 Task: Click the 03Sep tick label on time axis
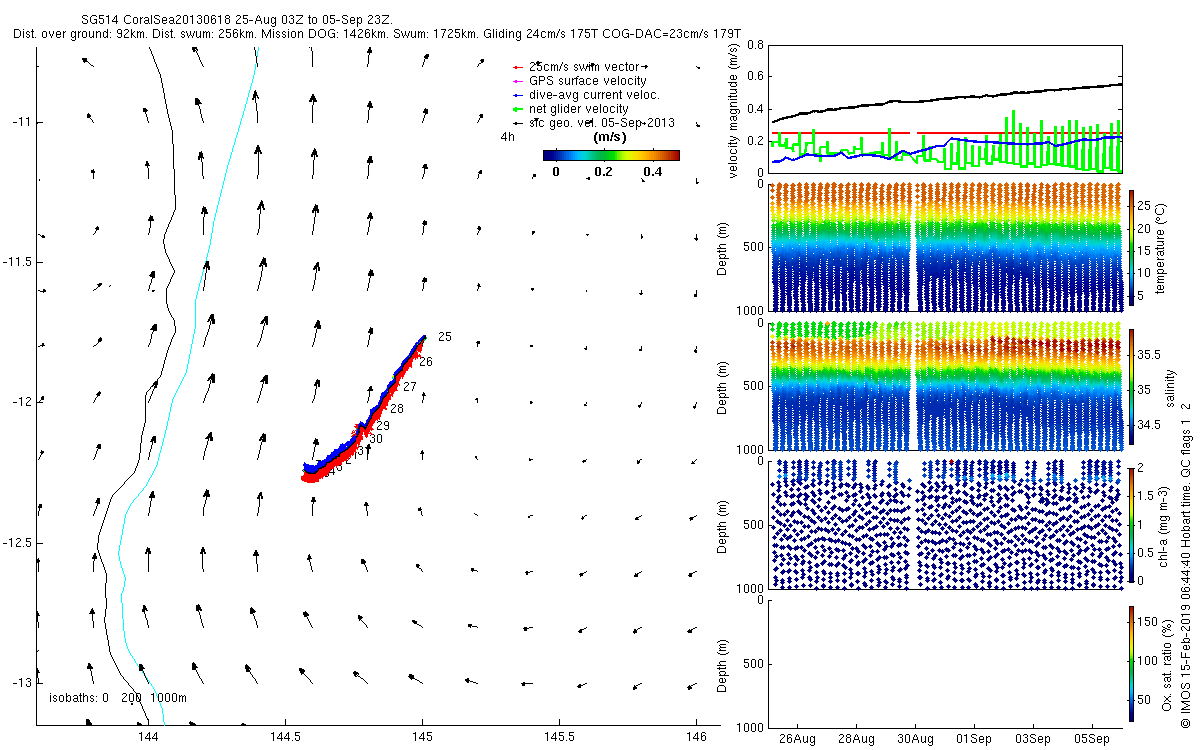point(1033,740)
